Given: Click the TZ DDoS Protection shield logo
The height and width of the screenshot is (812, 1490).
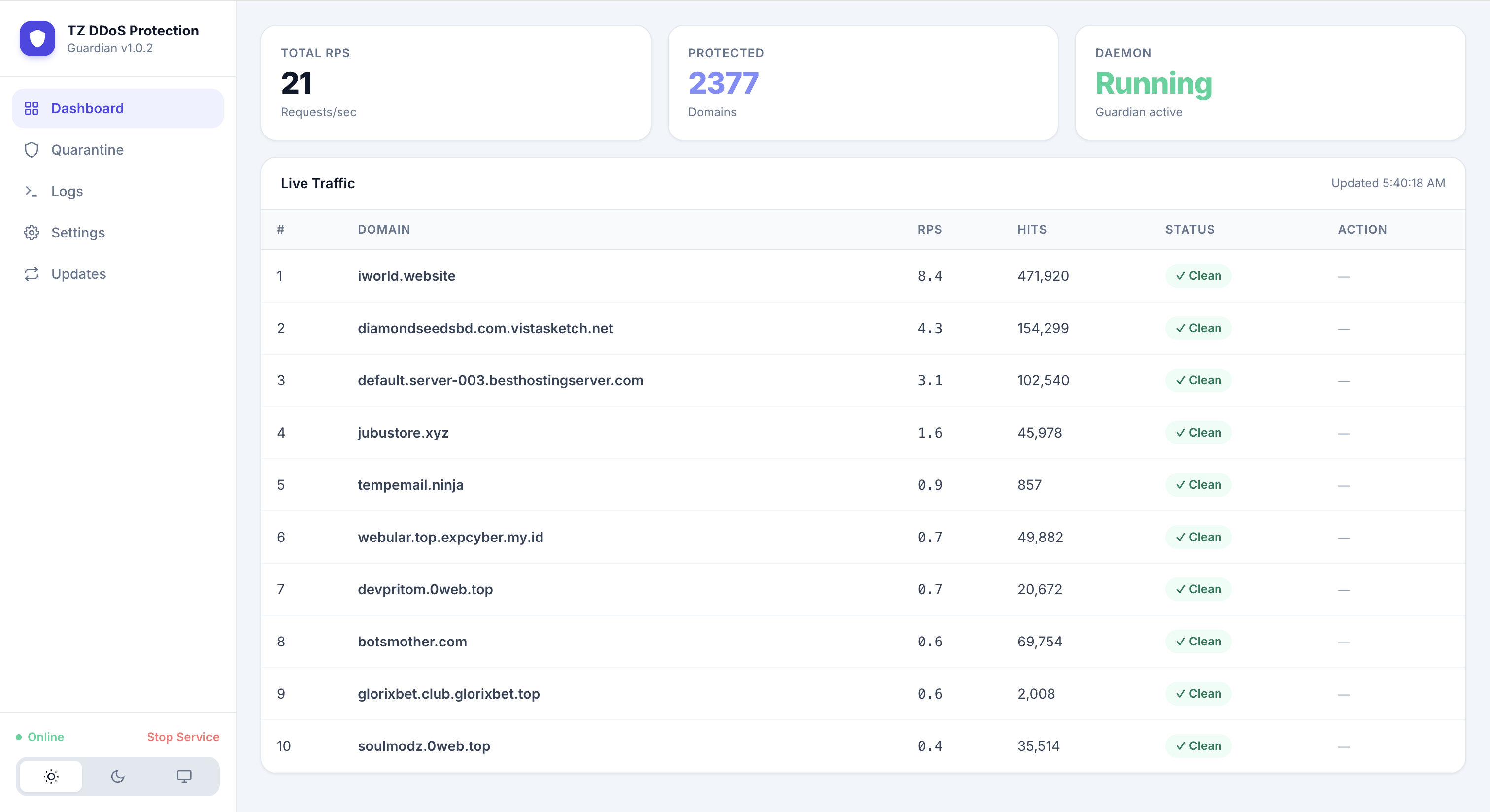Looking at the screenshot, I should (36, 38).
